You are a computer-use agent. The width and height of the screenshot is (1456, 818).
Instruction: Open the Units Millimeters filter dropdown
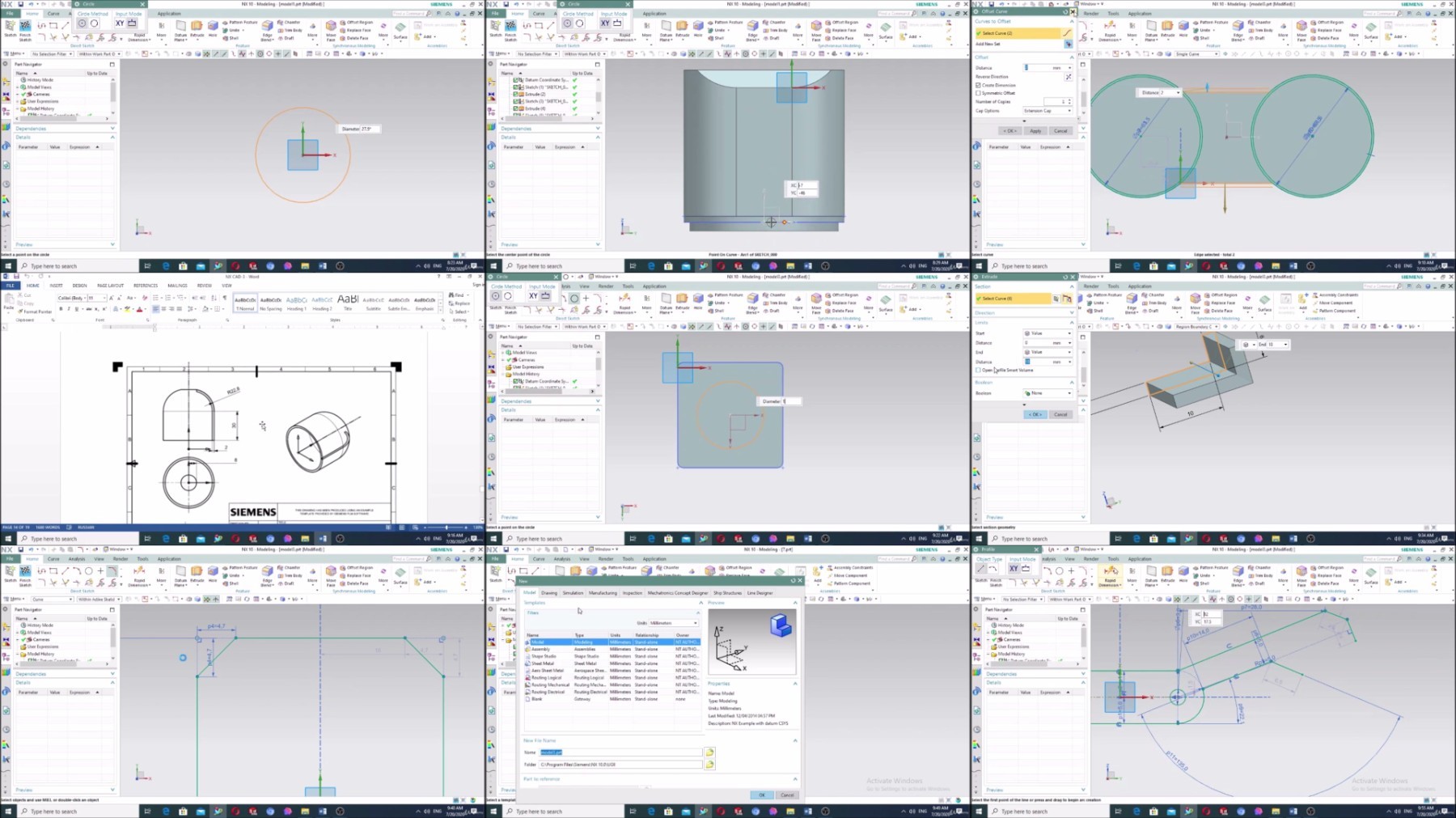673,623
